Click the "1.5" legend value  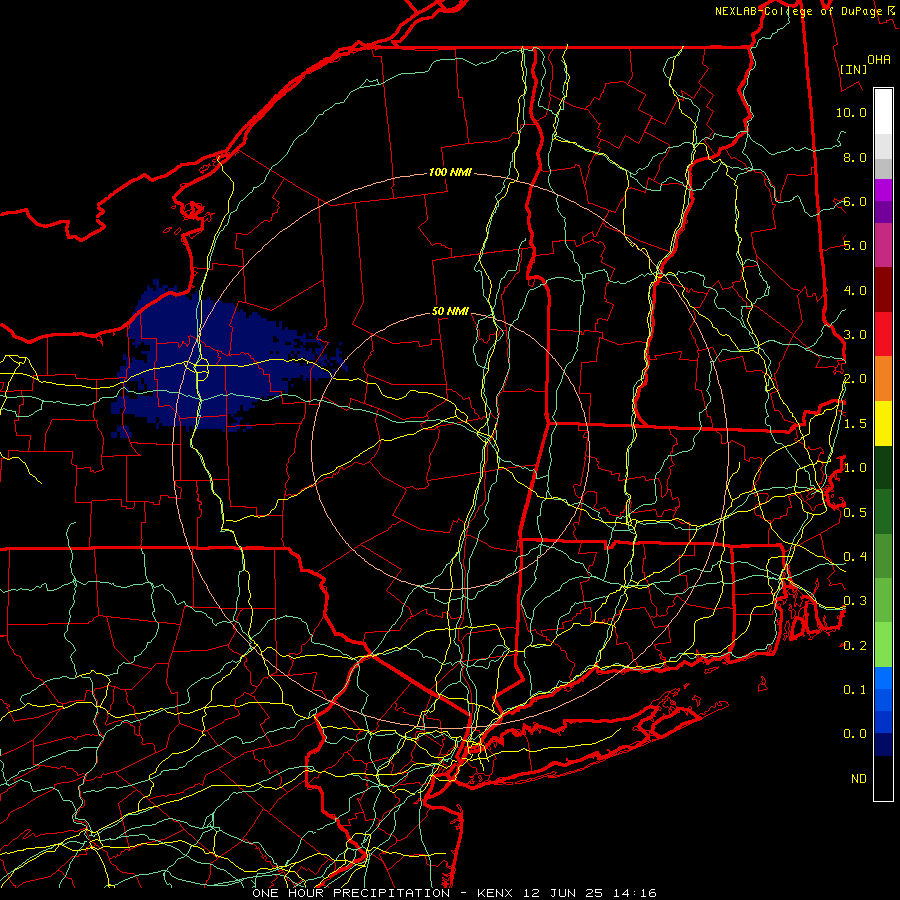point(855,424)
